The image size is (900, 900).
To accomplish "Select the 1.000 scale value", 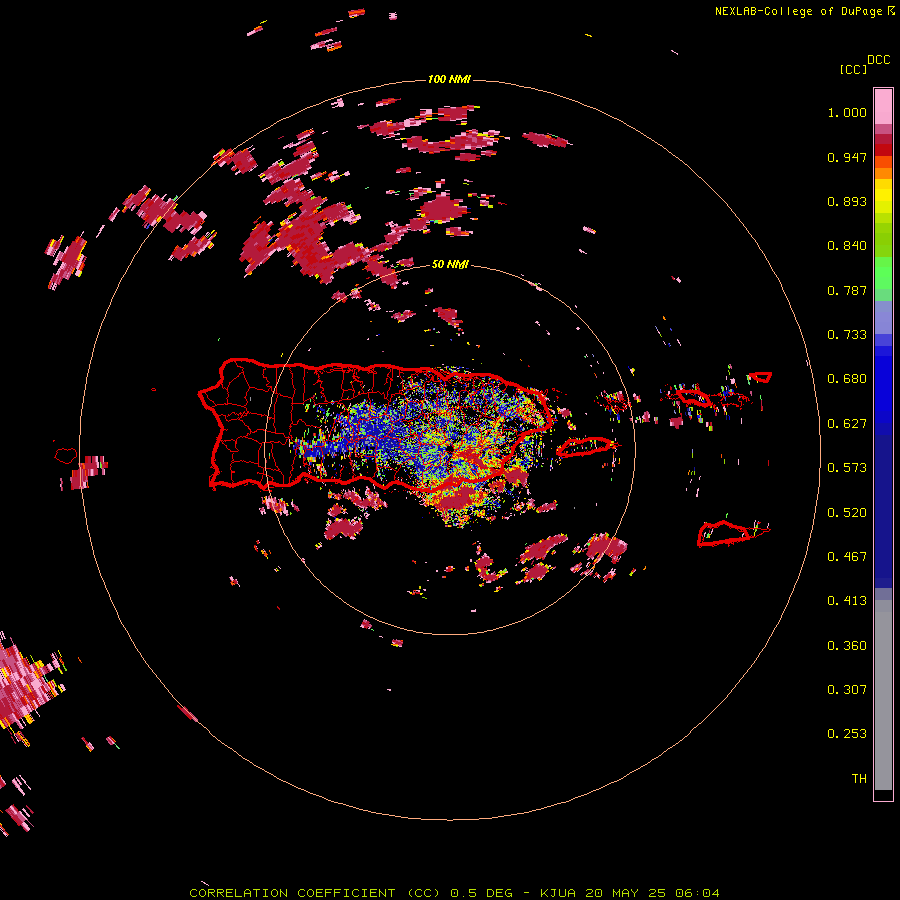I will 847,112.
